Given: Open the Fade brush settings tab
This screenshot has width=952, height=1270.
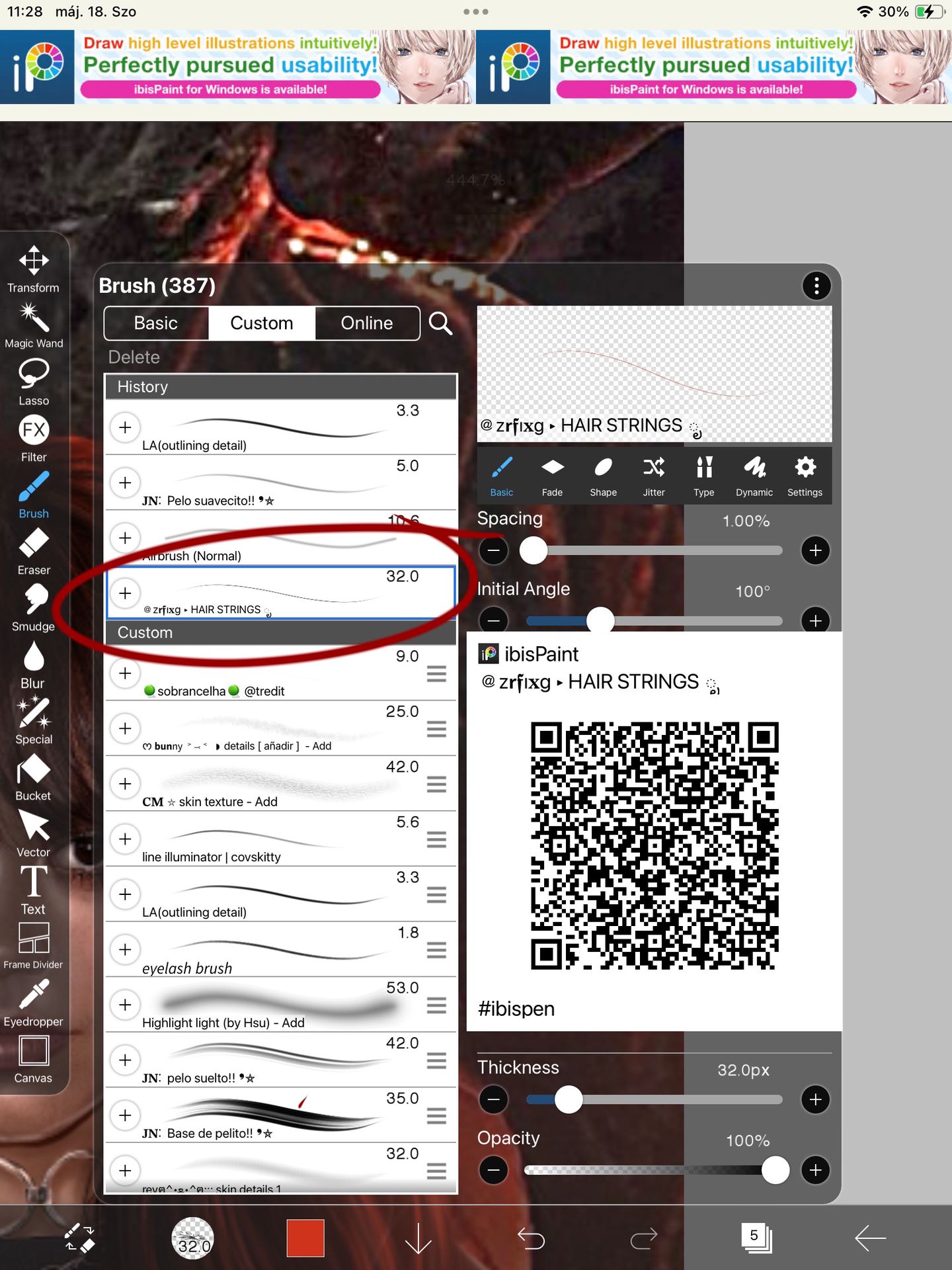Looking at the screenshot, I should [x=552, y=476].
